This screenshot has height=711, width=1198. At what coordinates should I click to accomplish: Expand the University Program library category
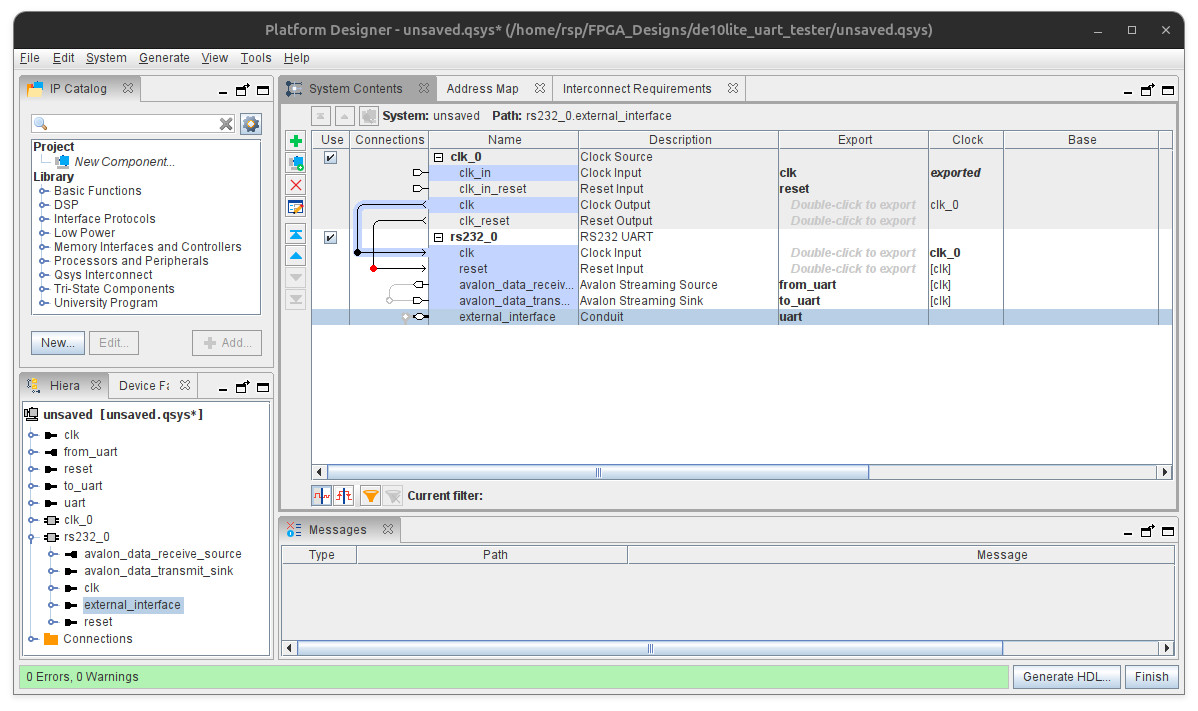click(44, 303)
